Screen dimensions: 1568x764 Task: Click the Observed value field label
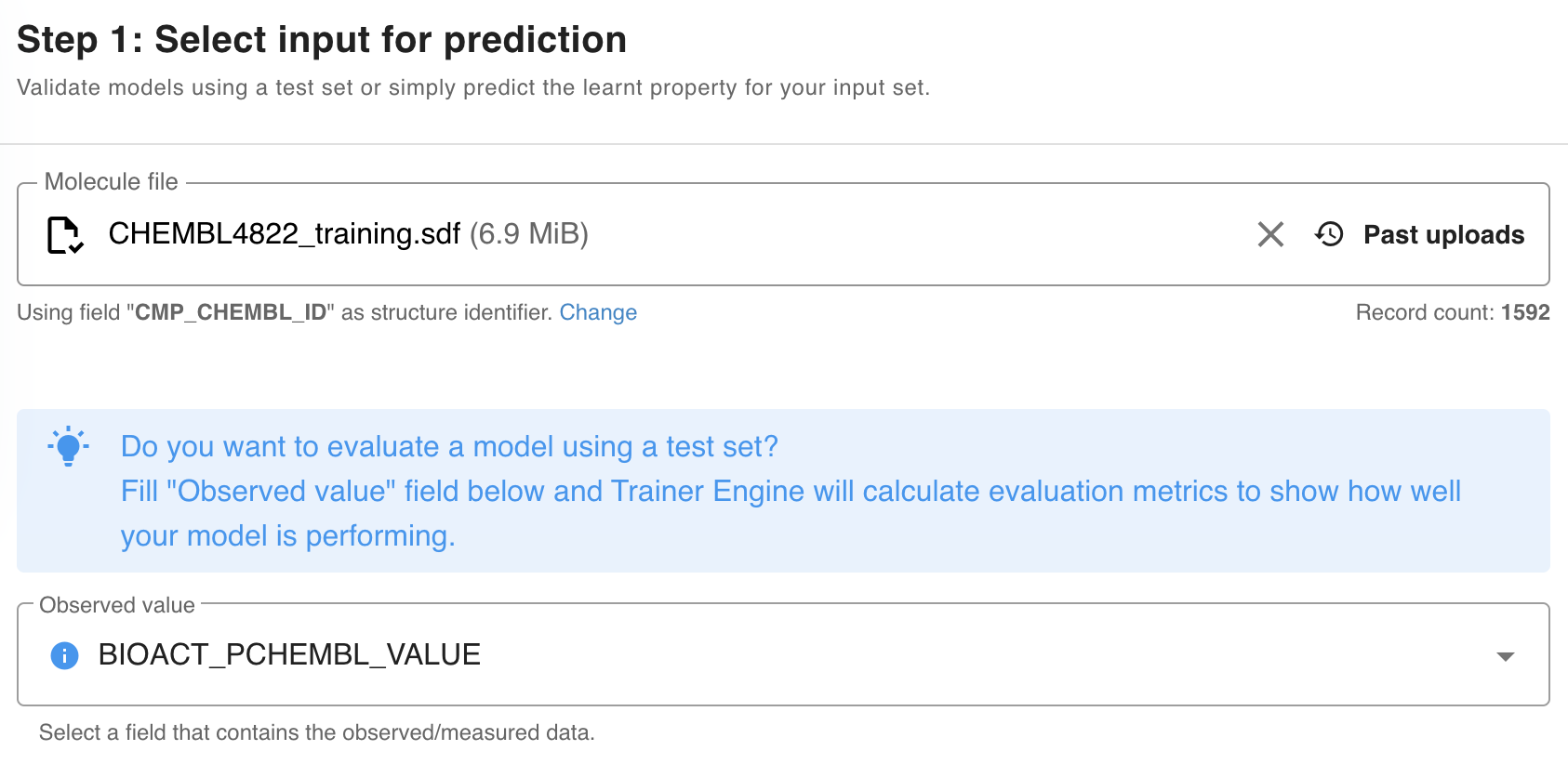[x=117, y=605]
